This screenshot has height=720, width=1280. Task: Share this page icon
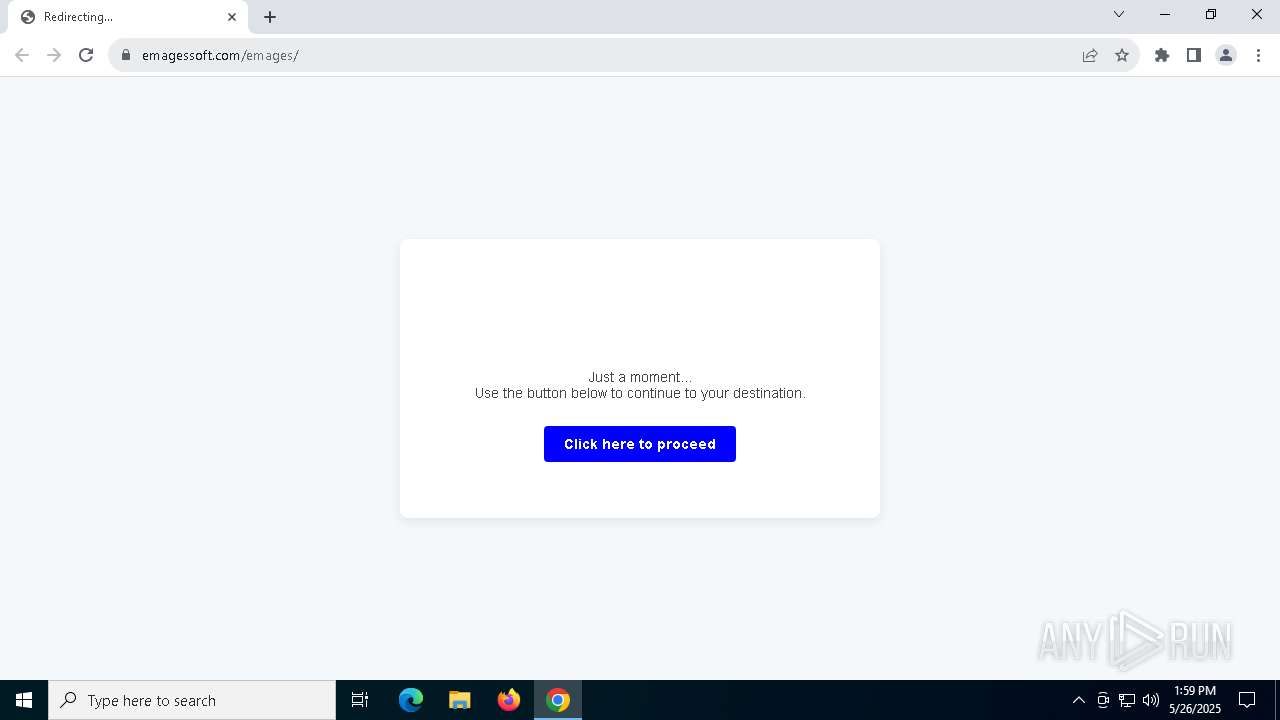click(x=1090, y=55)
